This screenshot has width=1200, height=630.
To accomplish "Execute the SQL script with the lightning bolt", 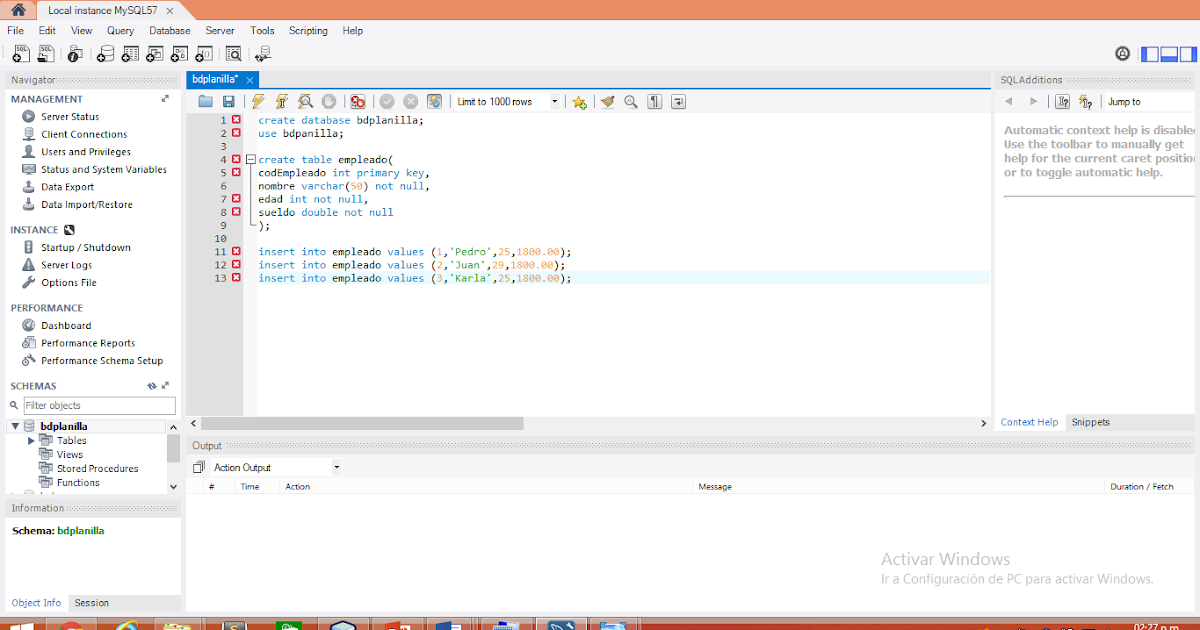I will coord(258,101).
